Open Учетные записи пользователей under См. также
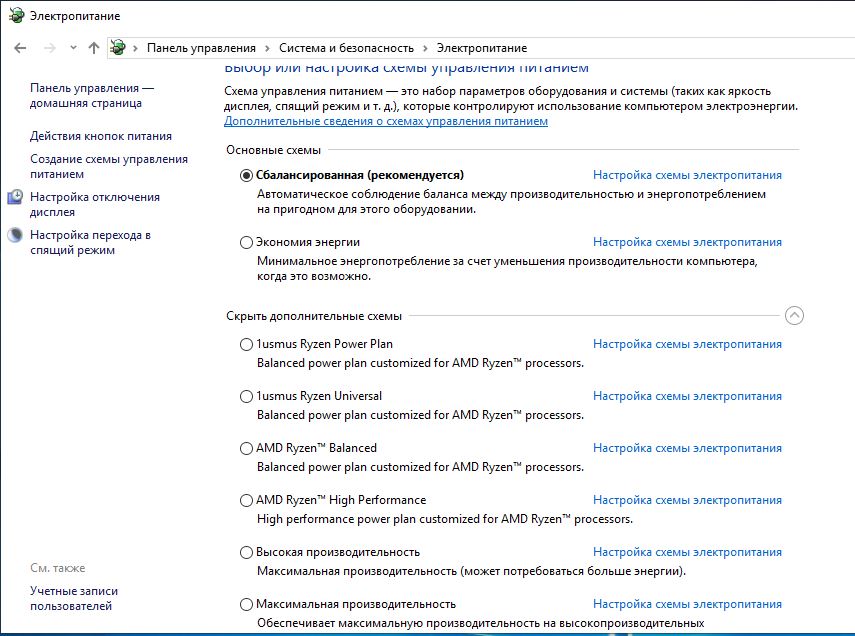This screenshot has width=855, height=636. pyautogui.click(x=74, y=598)
